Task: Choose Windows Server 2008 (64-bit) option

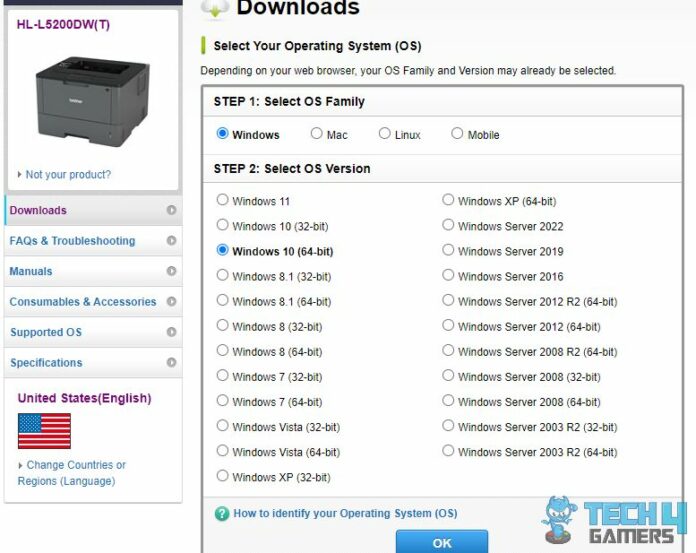Action: click(448, 400)
